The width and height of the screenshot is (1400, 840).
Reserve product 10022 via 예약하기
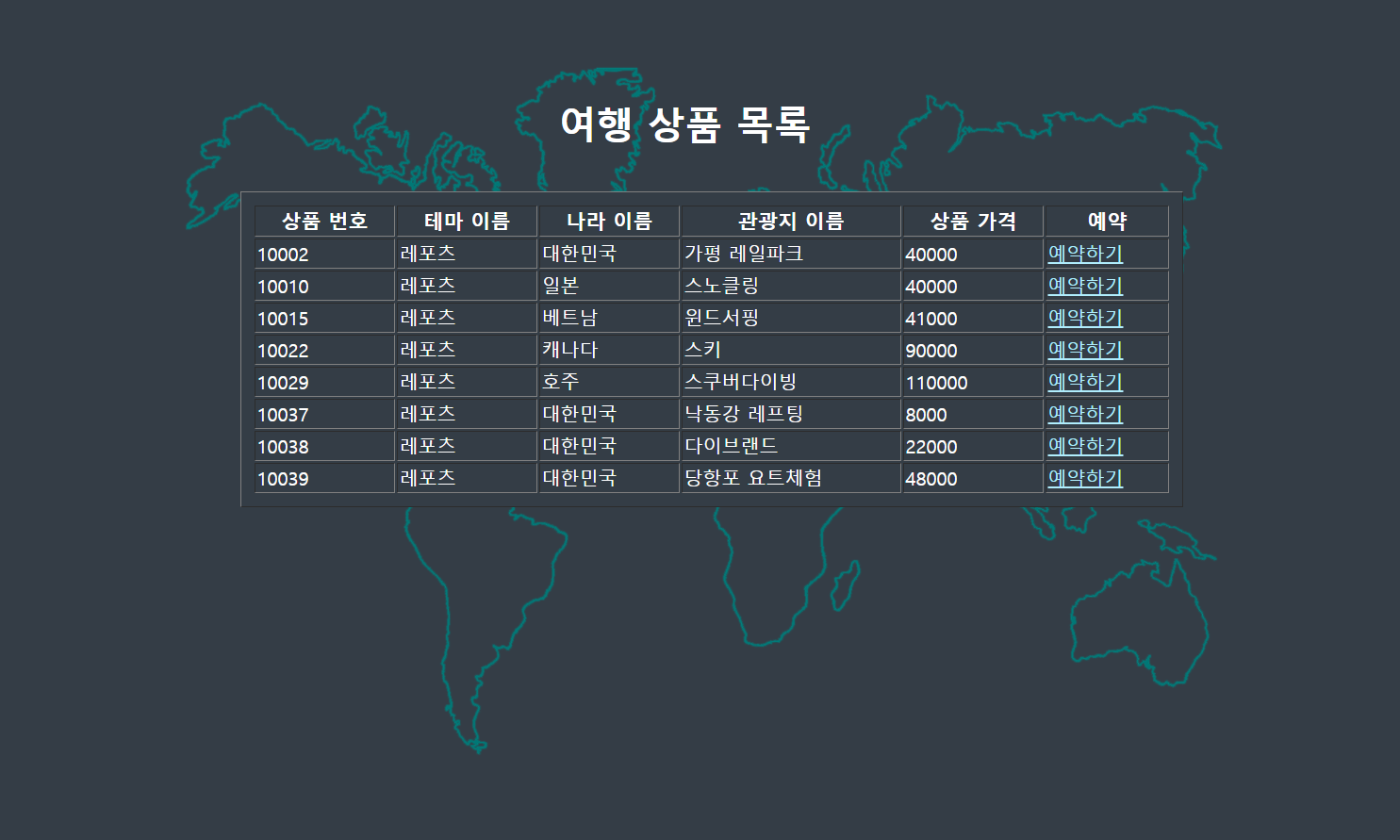(1085, 350)
